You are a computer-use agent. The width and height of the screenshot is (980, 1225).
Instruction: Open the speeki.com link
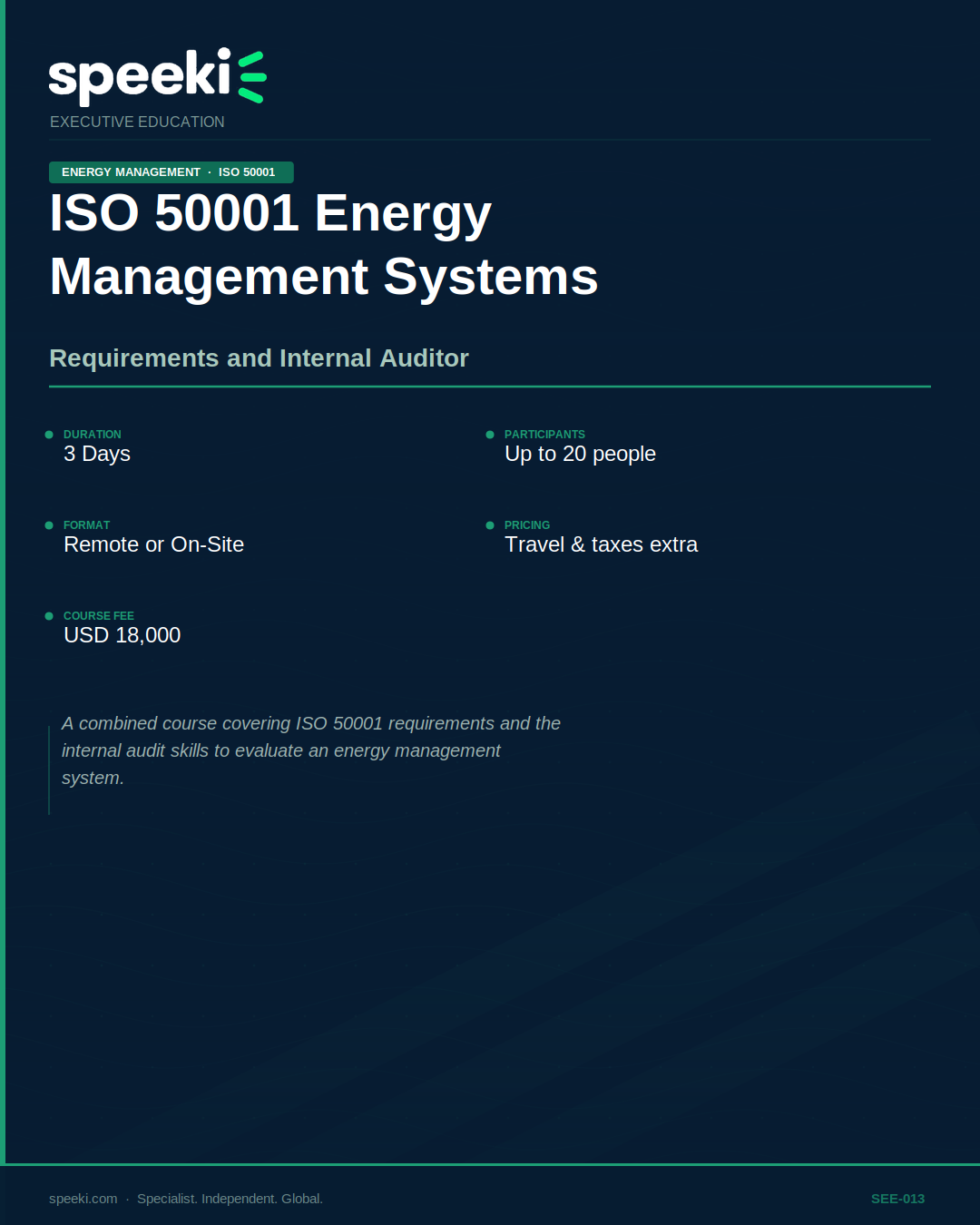tap(81, 1199)
